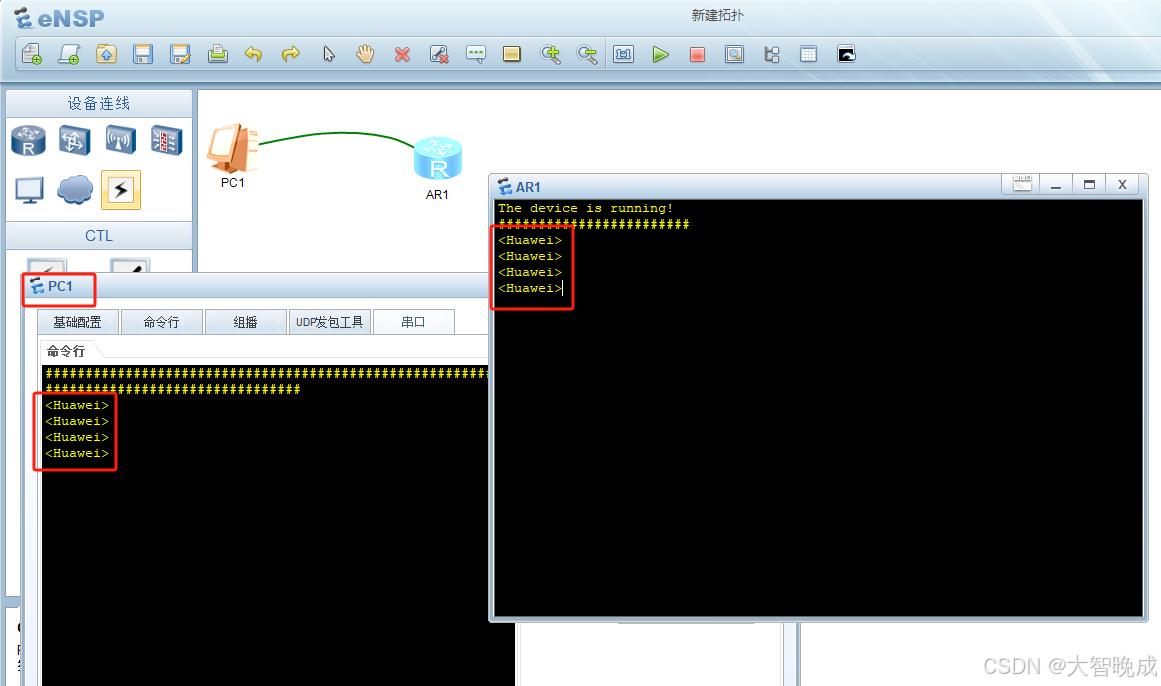
Task: Select the Firewall device category
Action: click(167, 140)
